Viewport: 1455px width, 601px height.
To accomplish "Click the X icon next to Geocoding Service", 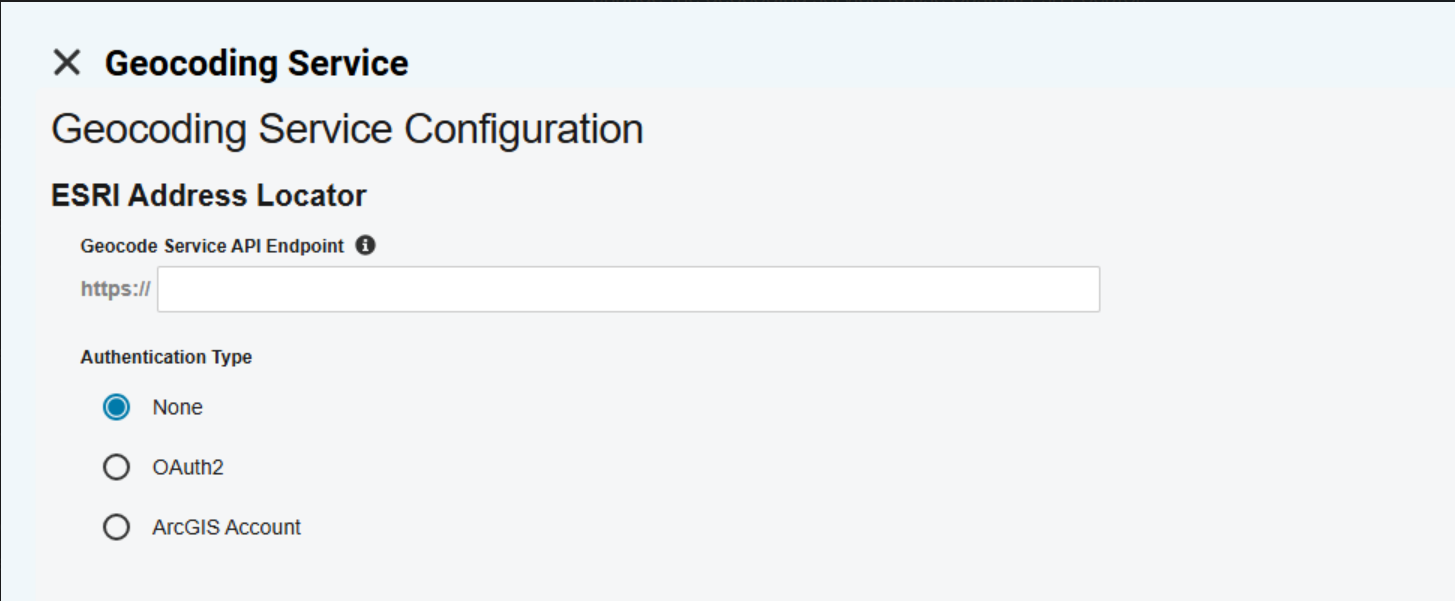I will click(67, 63).
